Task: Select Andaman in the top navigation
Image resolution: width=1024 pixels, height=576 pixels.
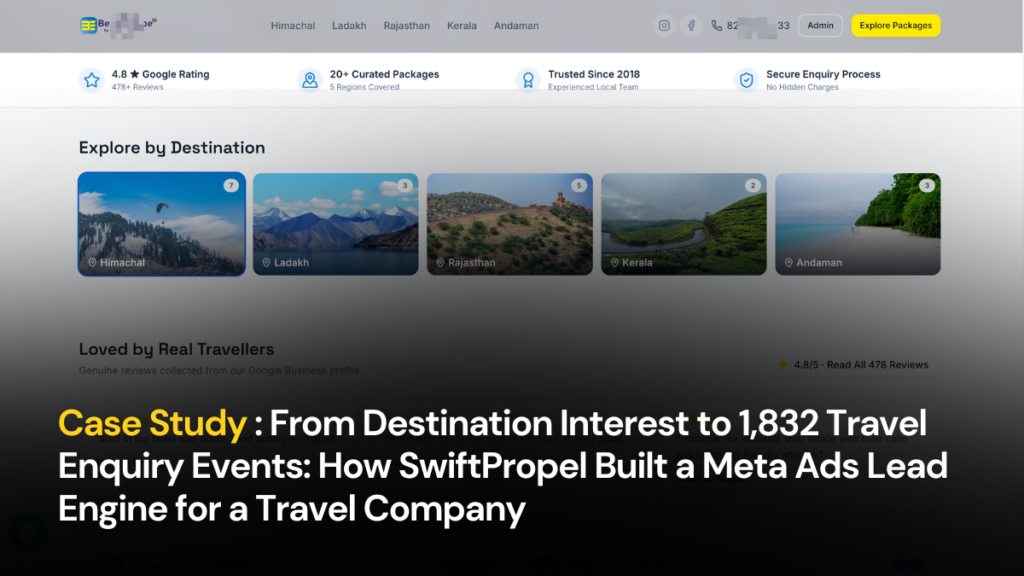Action: coord(516,25)
